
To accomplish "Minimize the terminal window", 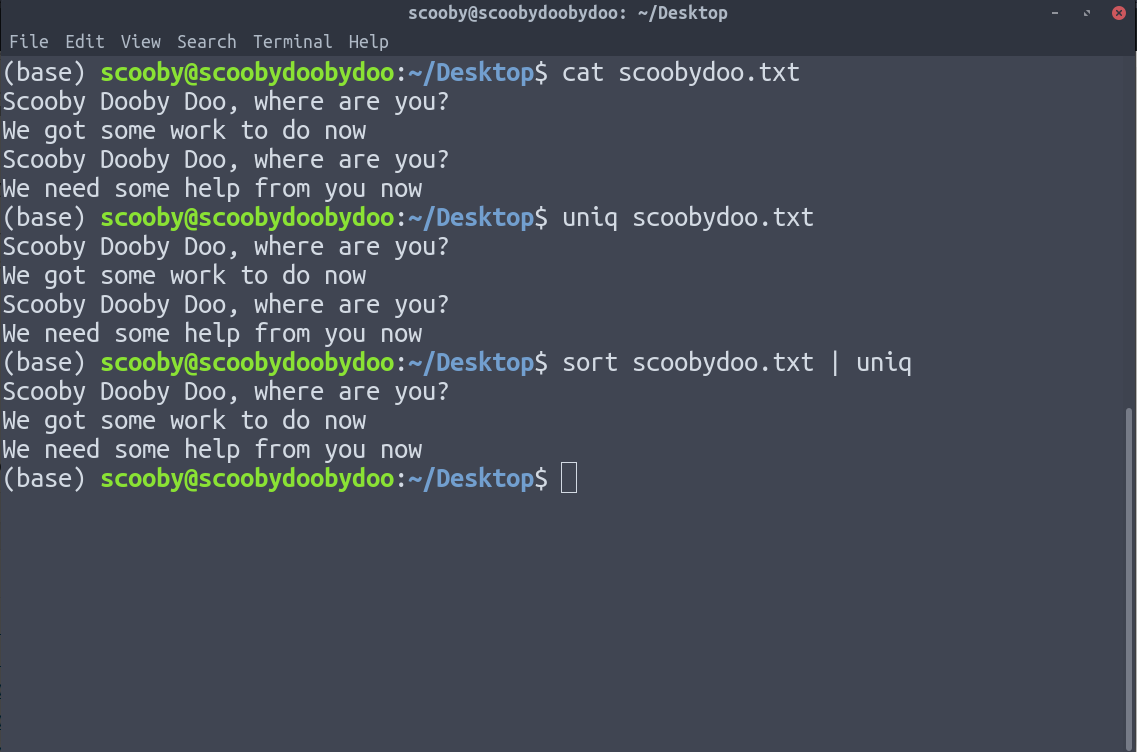I will coord(1056,13).
